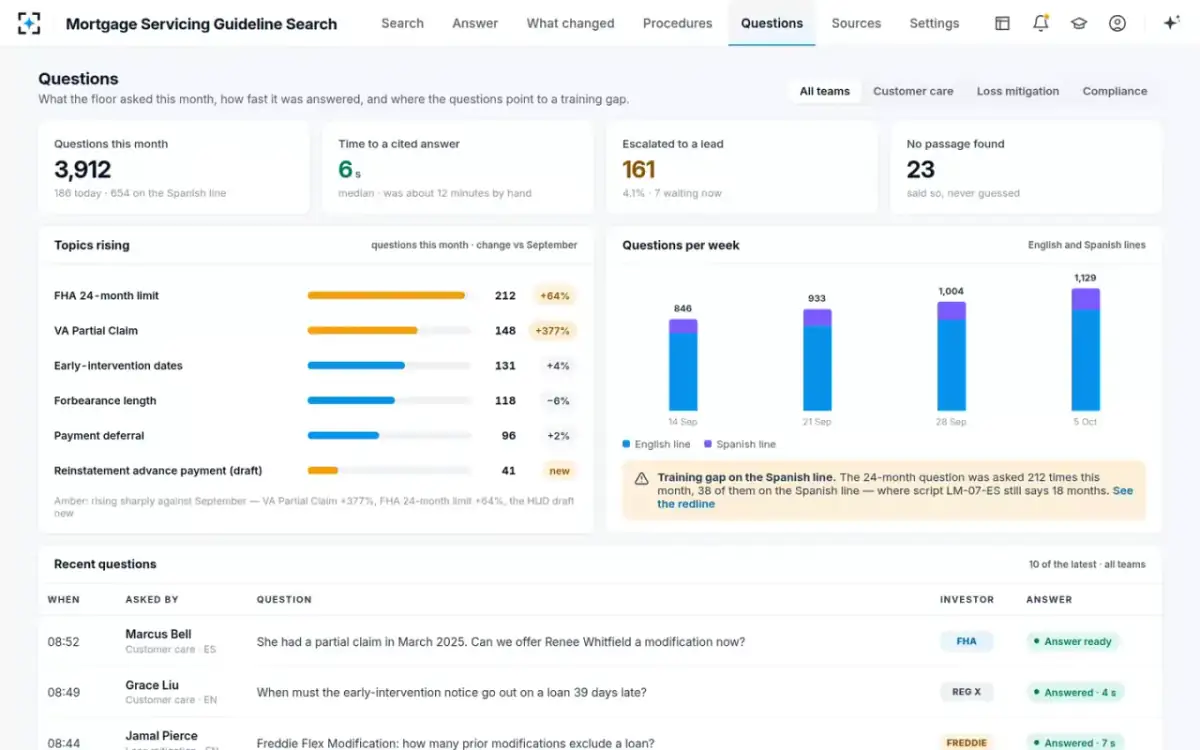Select the 5 Oct chart bar
The width and height of the screenshot is (1200, 750).
(1085, 349)
